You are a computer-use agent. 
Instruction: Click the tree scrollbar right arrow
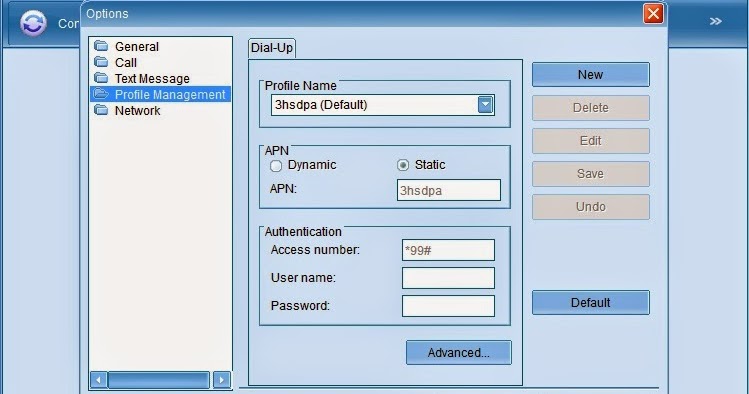222,380
